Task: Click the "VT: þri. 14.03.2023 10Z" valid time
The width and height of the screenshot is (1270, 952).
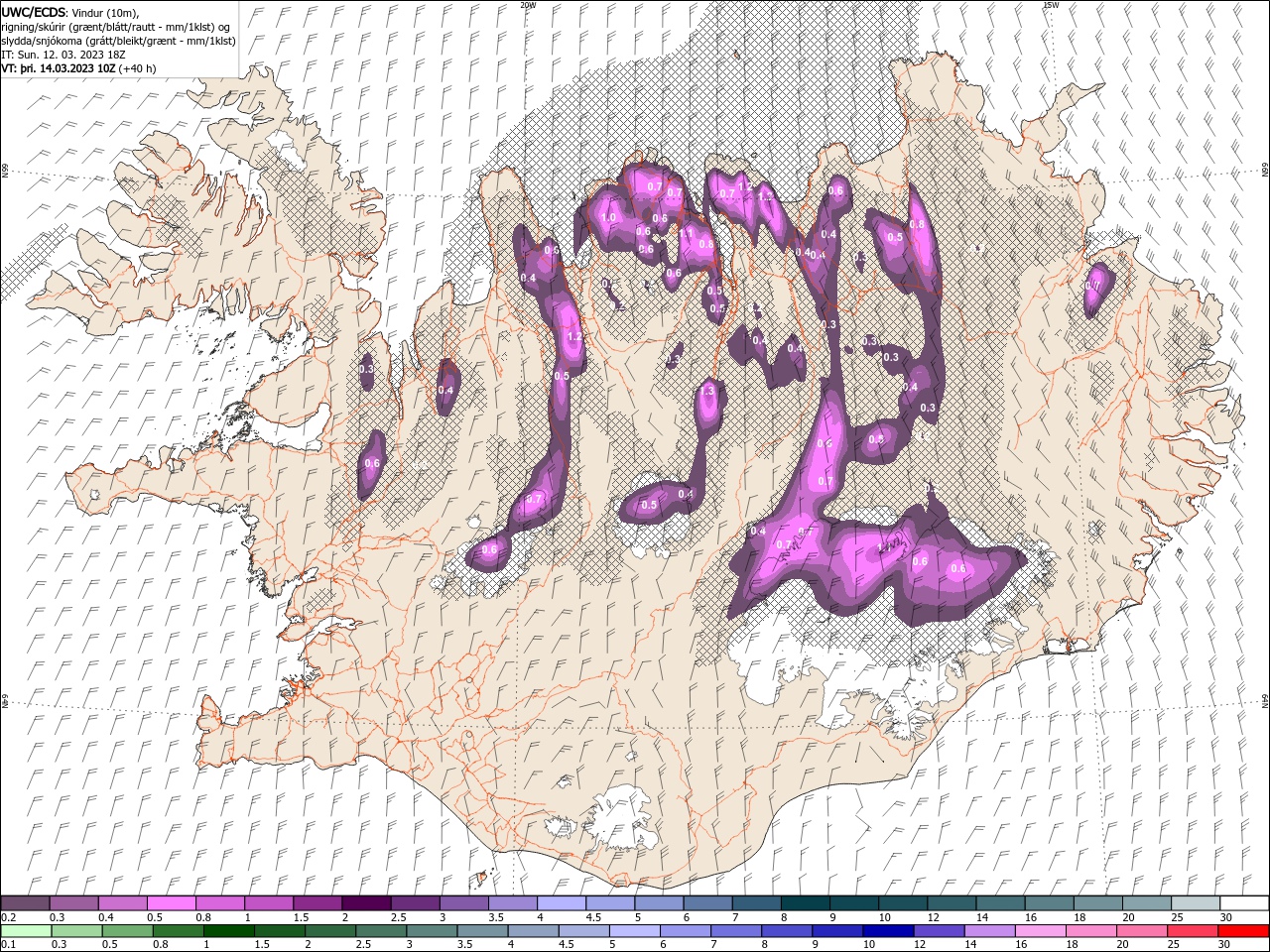Action: click(59, 68)
